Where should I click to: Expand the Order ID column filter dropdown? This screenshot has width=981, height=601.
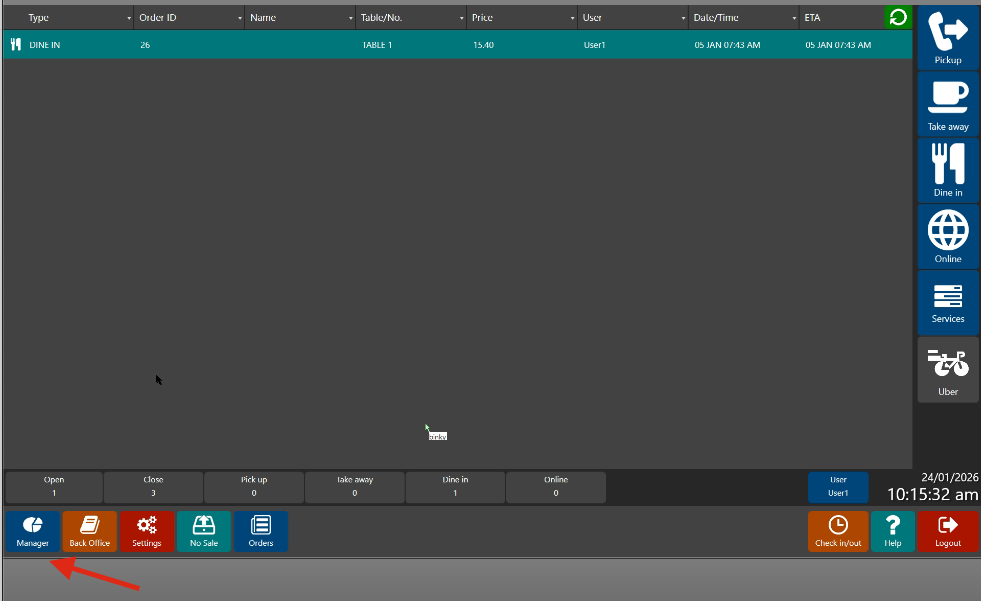point(240,18)
